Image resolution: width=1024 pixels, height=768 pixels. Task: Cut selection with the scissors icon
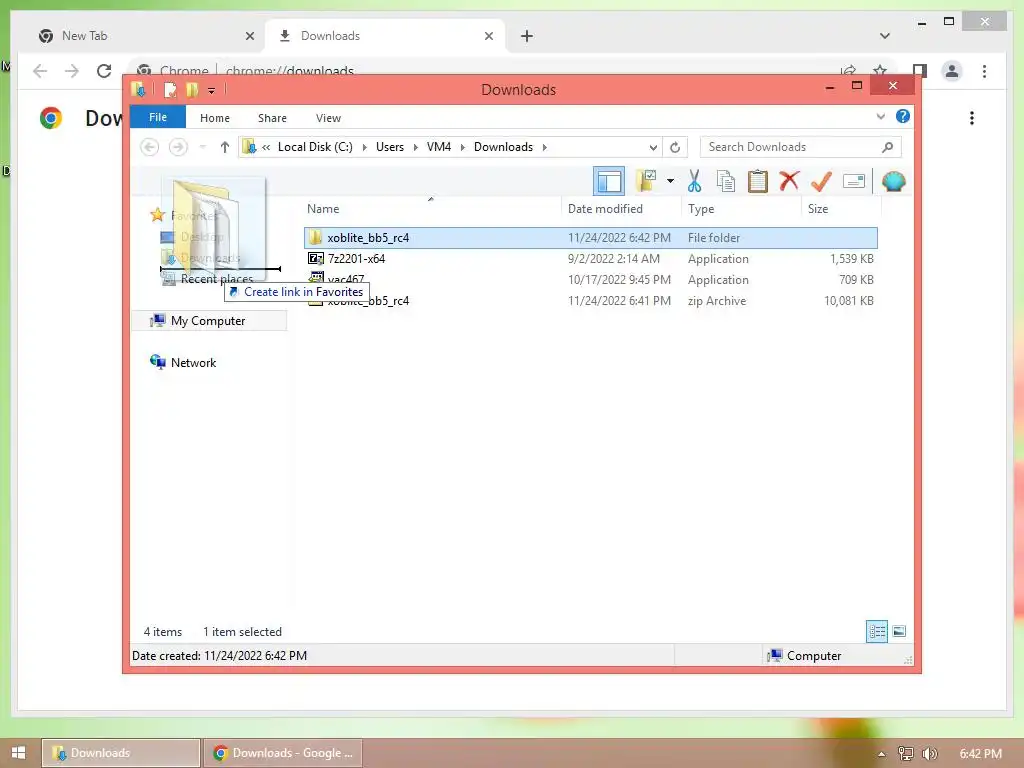tap(694, 181)
